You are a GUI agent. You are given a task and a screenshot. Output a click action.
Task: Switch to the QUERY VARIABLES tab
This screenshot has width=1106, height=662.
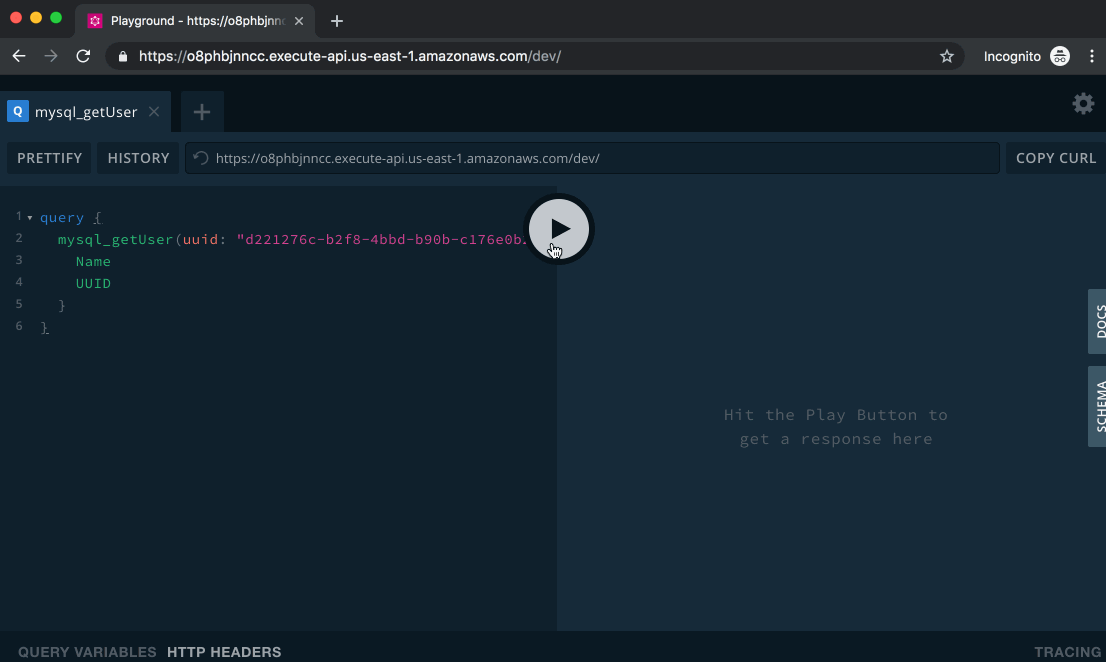tap(87, 652)
